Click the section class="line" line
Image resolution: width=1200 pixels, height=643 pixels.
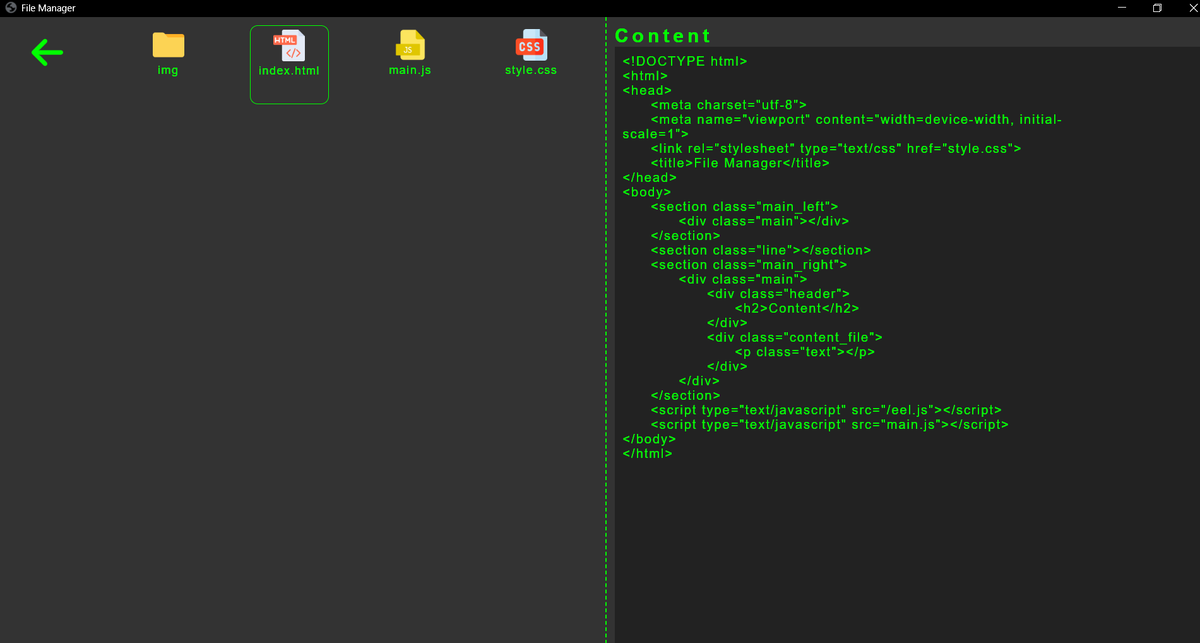pyautogui.click(x=761, y=250)
